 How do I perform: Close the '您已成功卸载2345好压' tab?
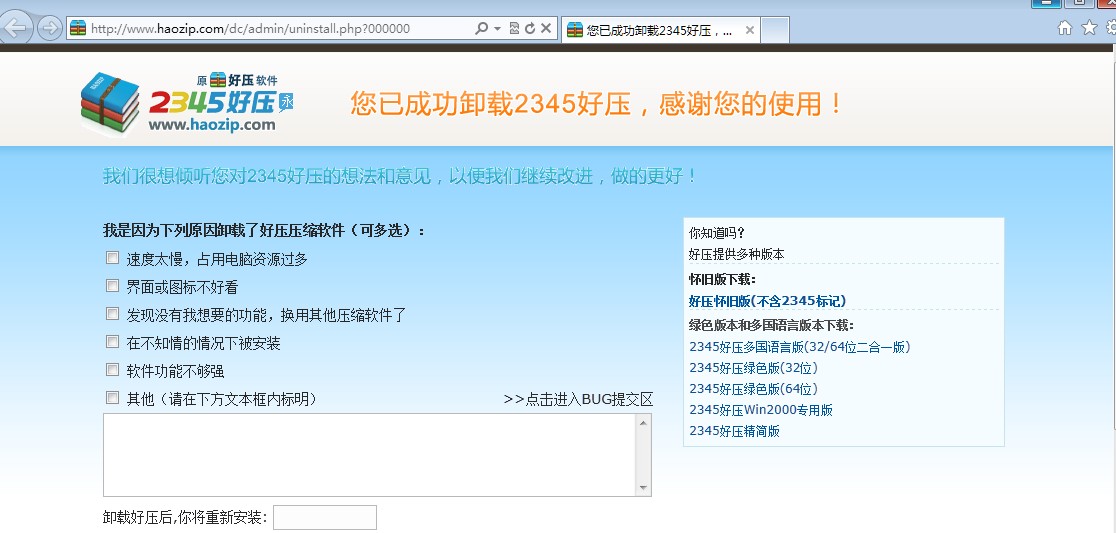pos(749,30)
